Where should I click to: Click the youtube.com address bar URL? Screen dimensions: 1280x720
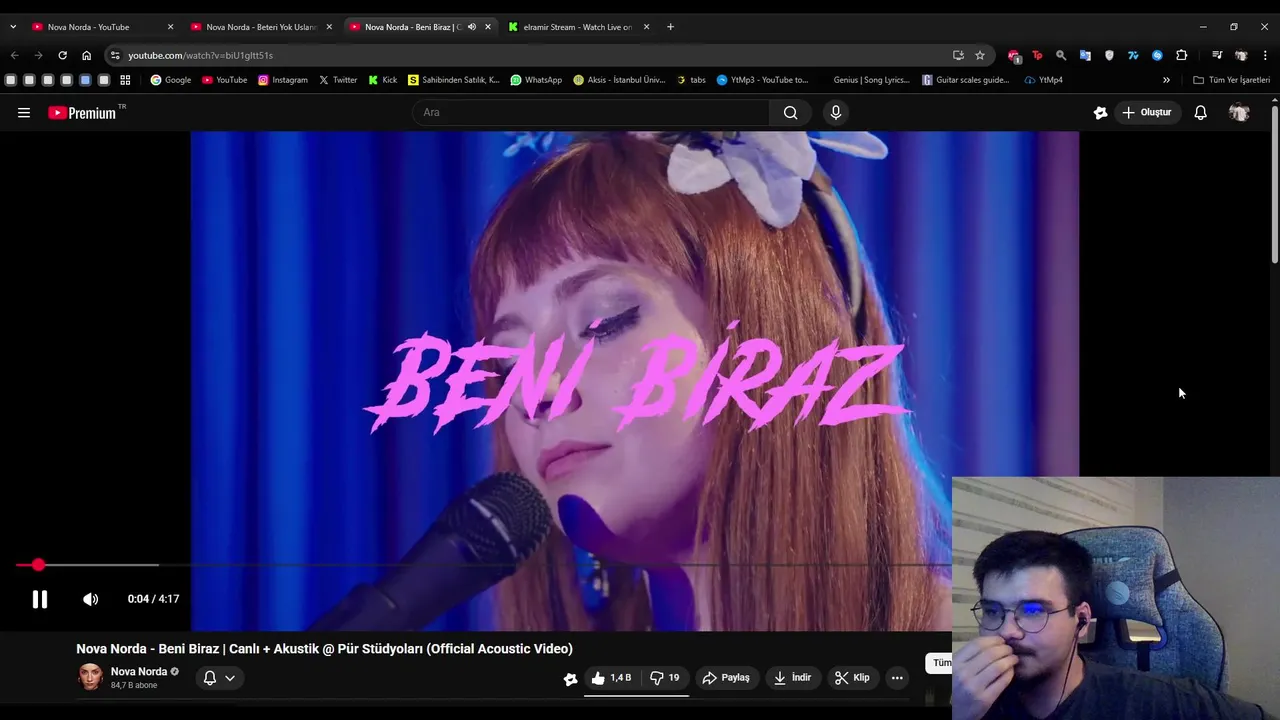[x=200, y=55]
